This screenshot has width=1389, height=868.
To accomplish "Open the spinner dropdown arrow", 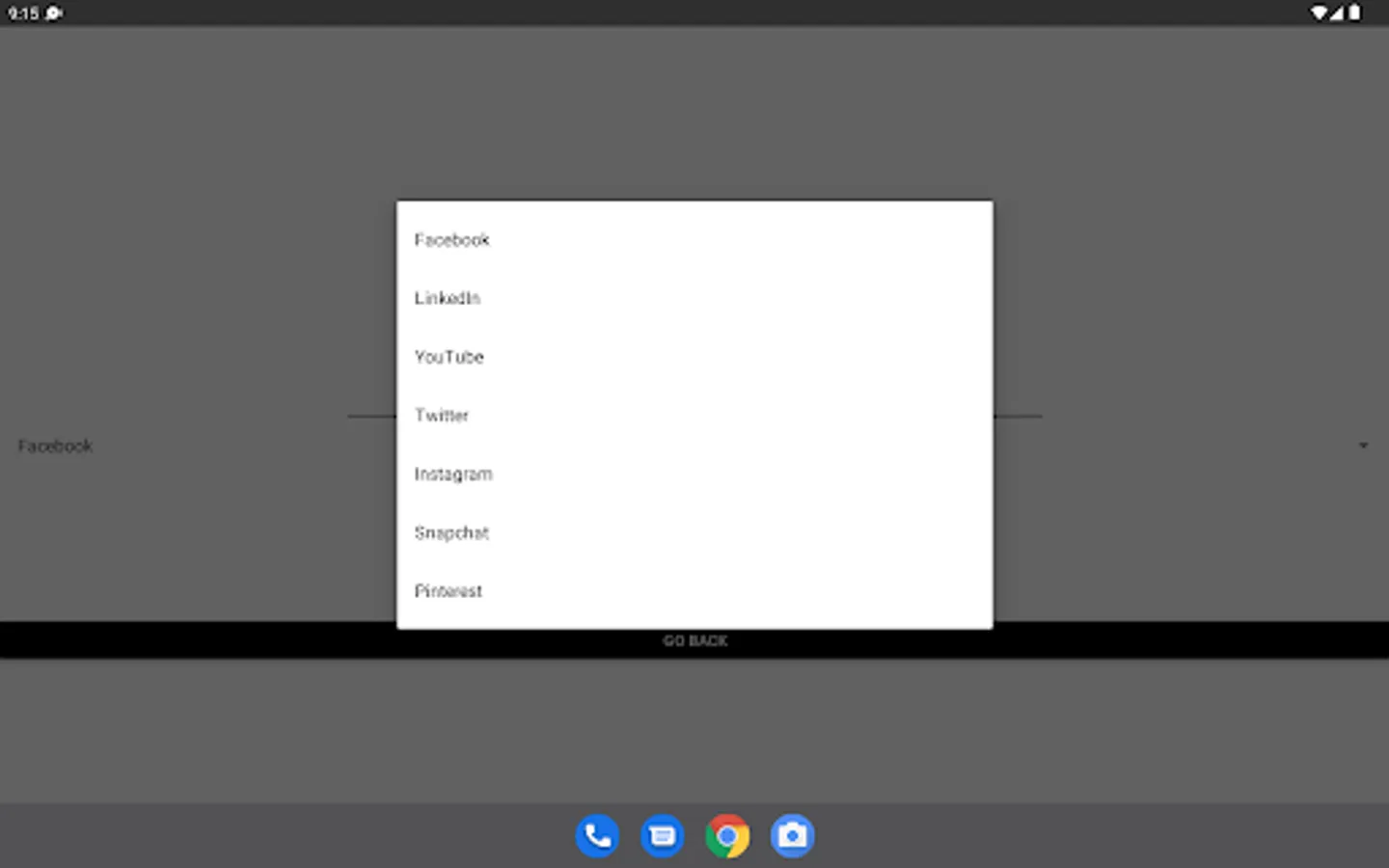I will (x=1363, y=446).
